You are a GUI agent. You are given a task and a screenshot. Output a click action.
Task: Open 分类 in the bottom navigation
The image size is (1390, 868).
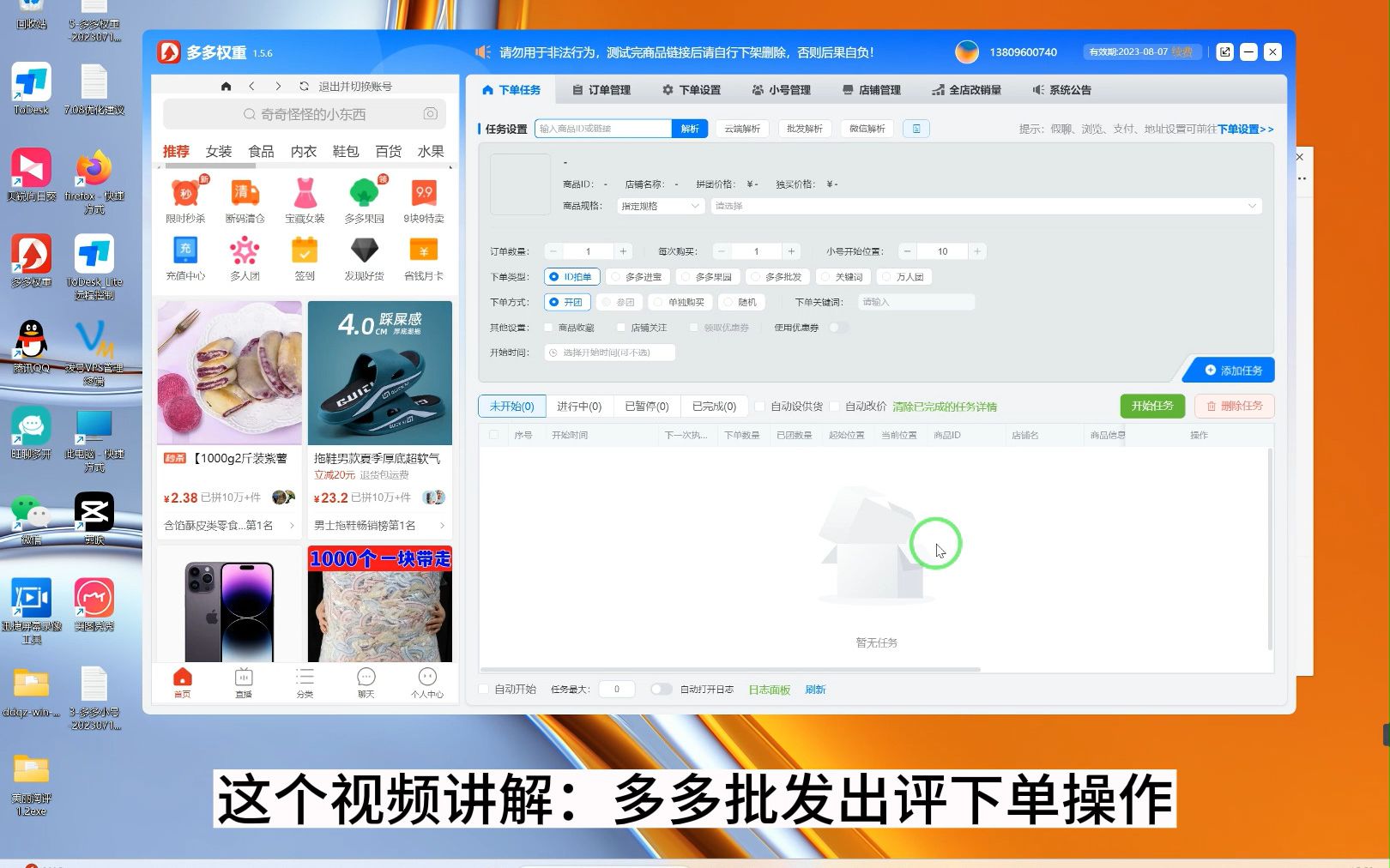pyautogui.click(x=305, y=683)
